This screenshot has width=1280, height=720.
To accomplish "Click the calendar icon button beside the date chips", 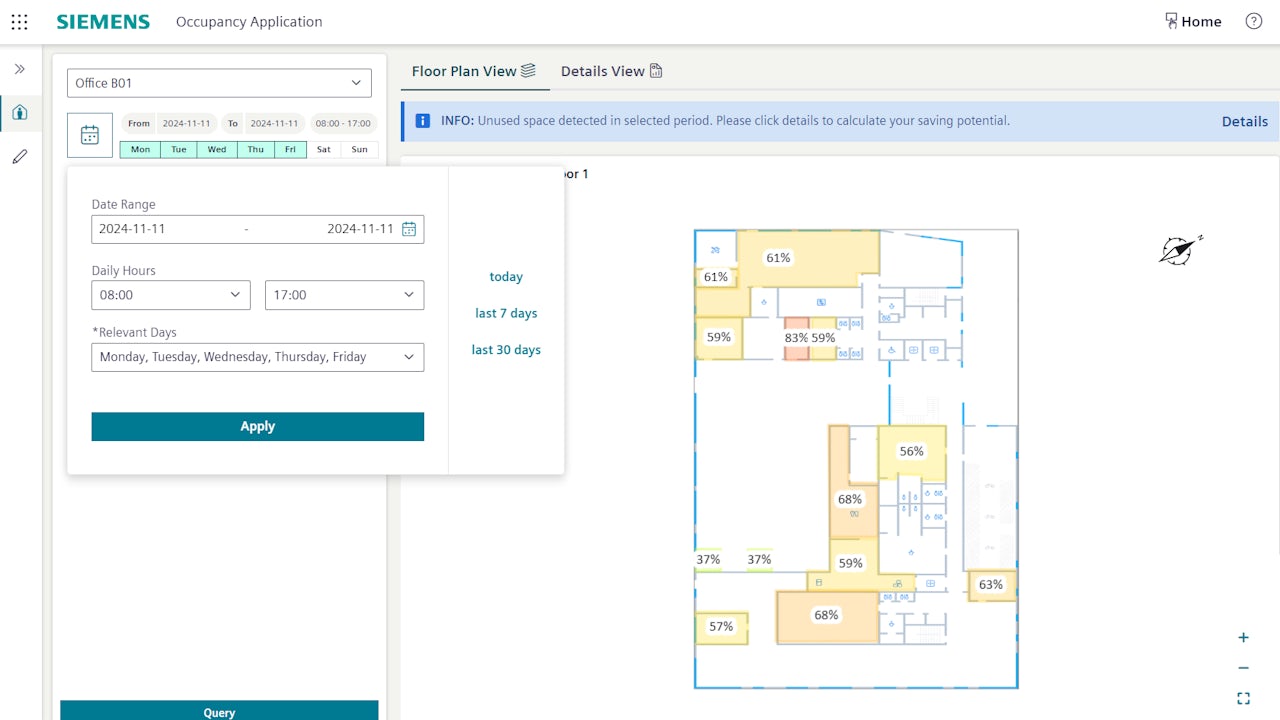I will tap(90, 135).
